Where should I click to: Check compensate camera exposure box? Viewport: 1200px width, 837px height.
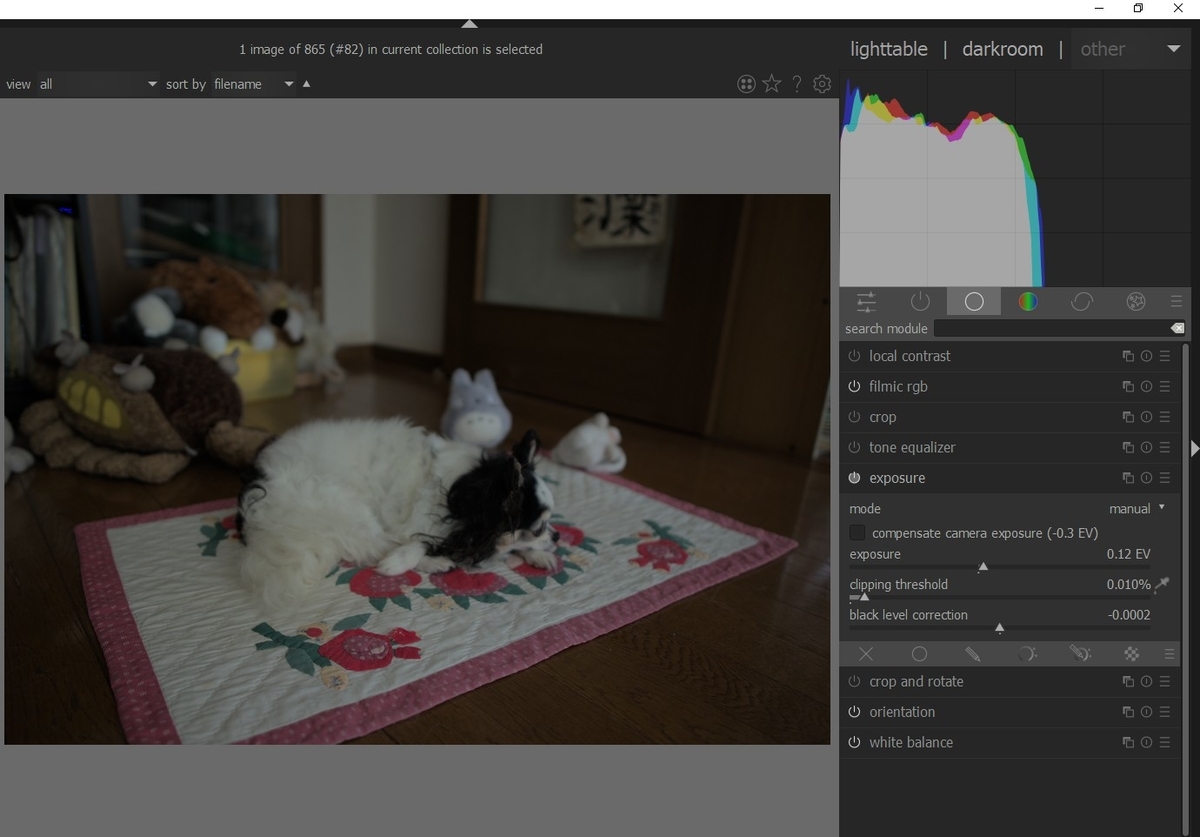pyautogui.click(x=857, y=533)
